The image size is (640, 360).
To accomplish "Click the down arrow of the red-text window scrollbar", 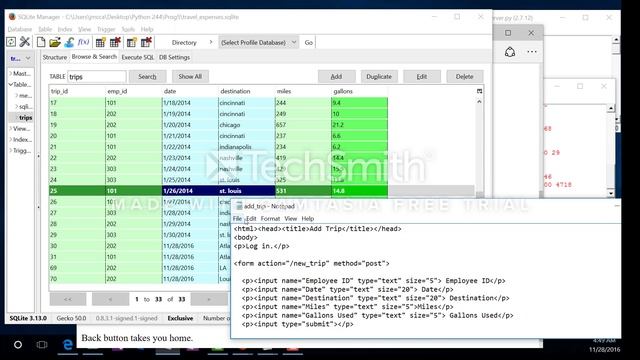I will 611,193.
